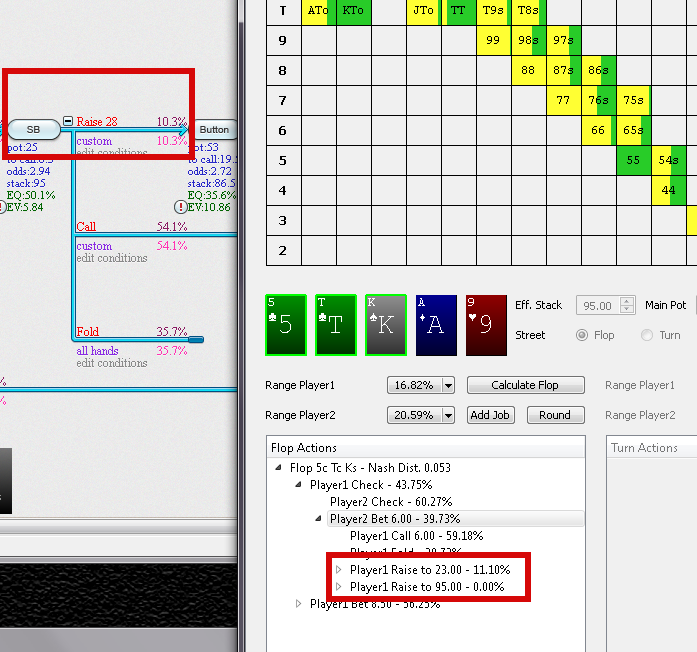This screenshot has width=697, height=652.
Task: Select the 88 cell in range grid
Action: [529, 70]
